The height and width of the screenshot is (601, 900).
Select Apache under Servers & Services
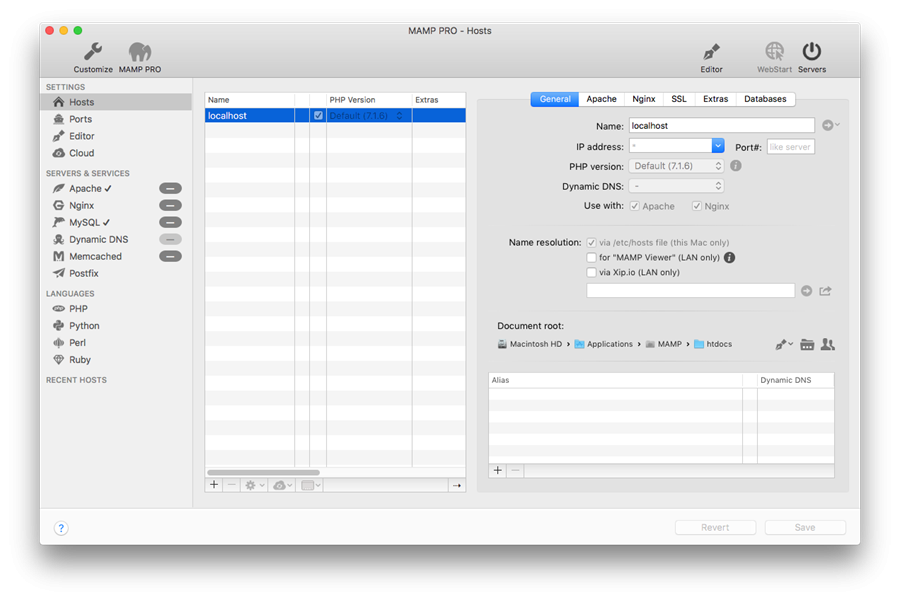85,189
